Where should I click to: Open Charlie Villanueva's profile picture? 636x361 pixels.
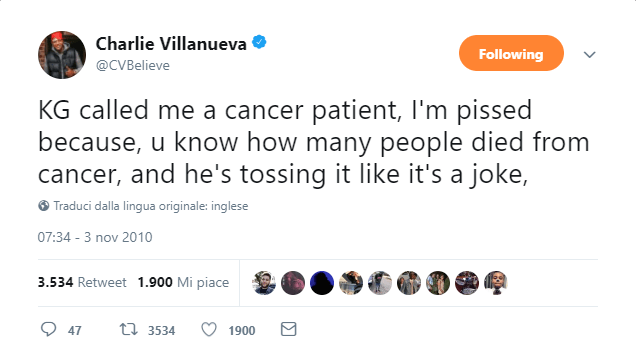coord(62,55)
